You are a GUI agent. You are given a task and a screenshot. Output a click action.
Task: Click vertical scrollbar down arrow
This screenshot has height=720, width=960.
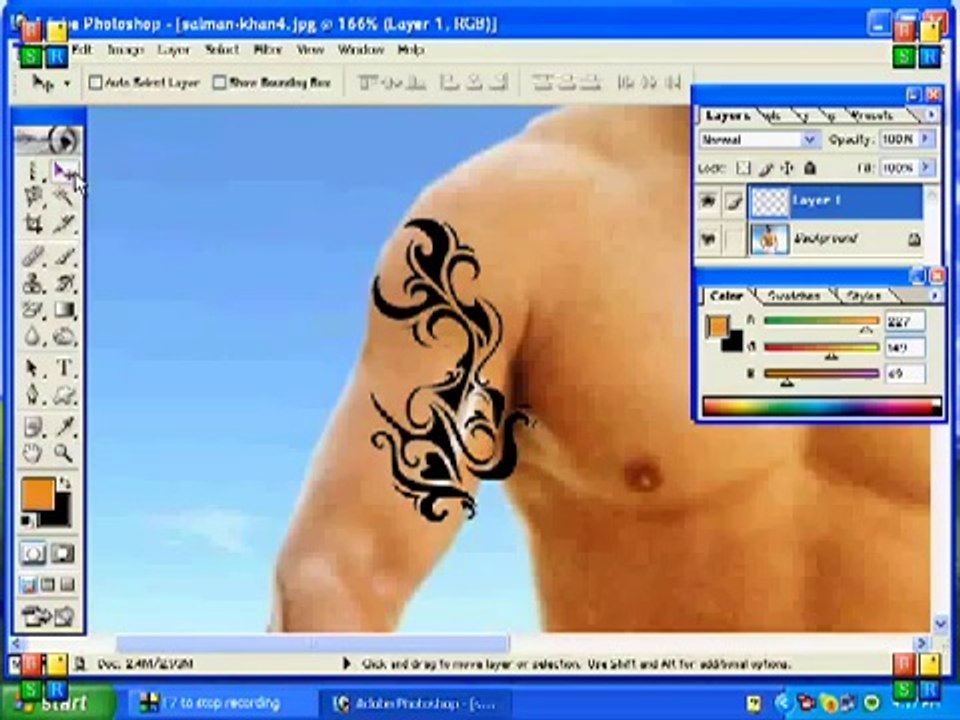pos(941,624)
